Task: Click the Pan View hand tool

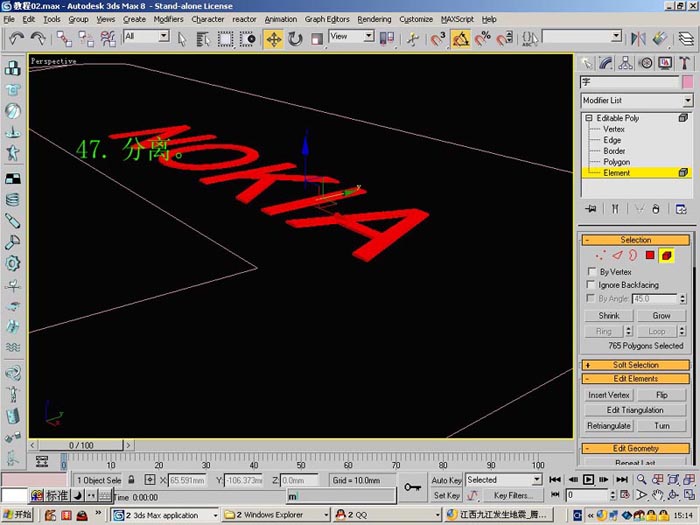Action: [658, 495]
